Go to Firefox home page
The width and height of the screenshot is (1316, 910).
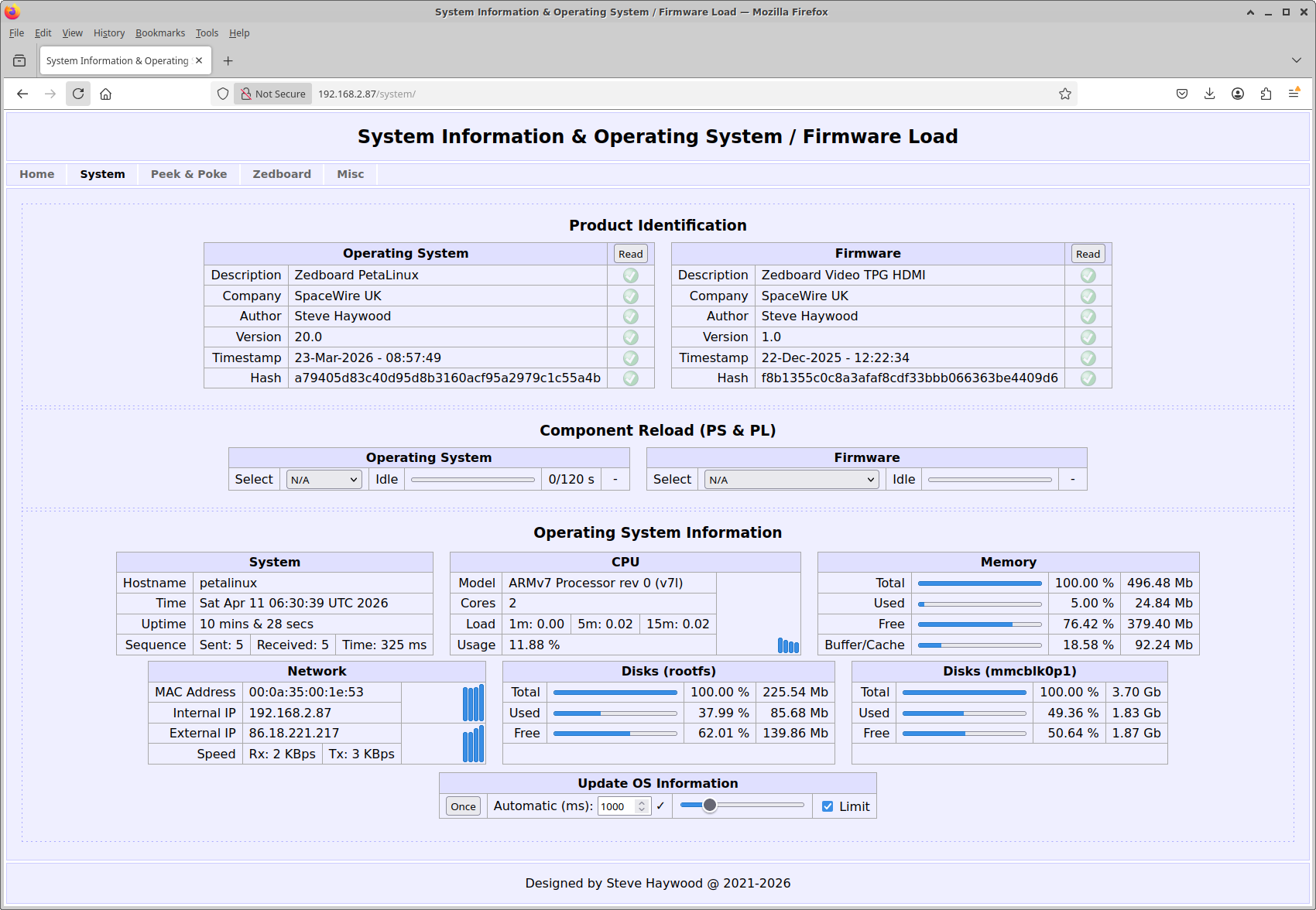(x=106, y=94)
